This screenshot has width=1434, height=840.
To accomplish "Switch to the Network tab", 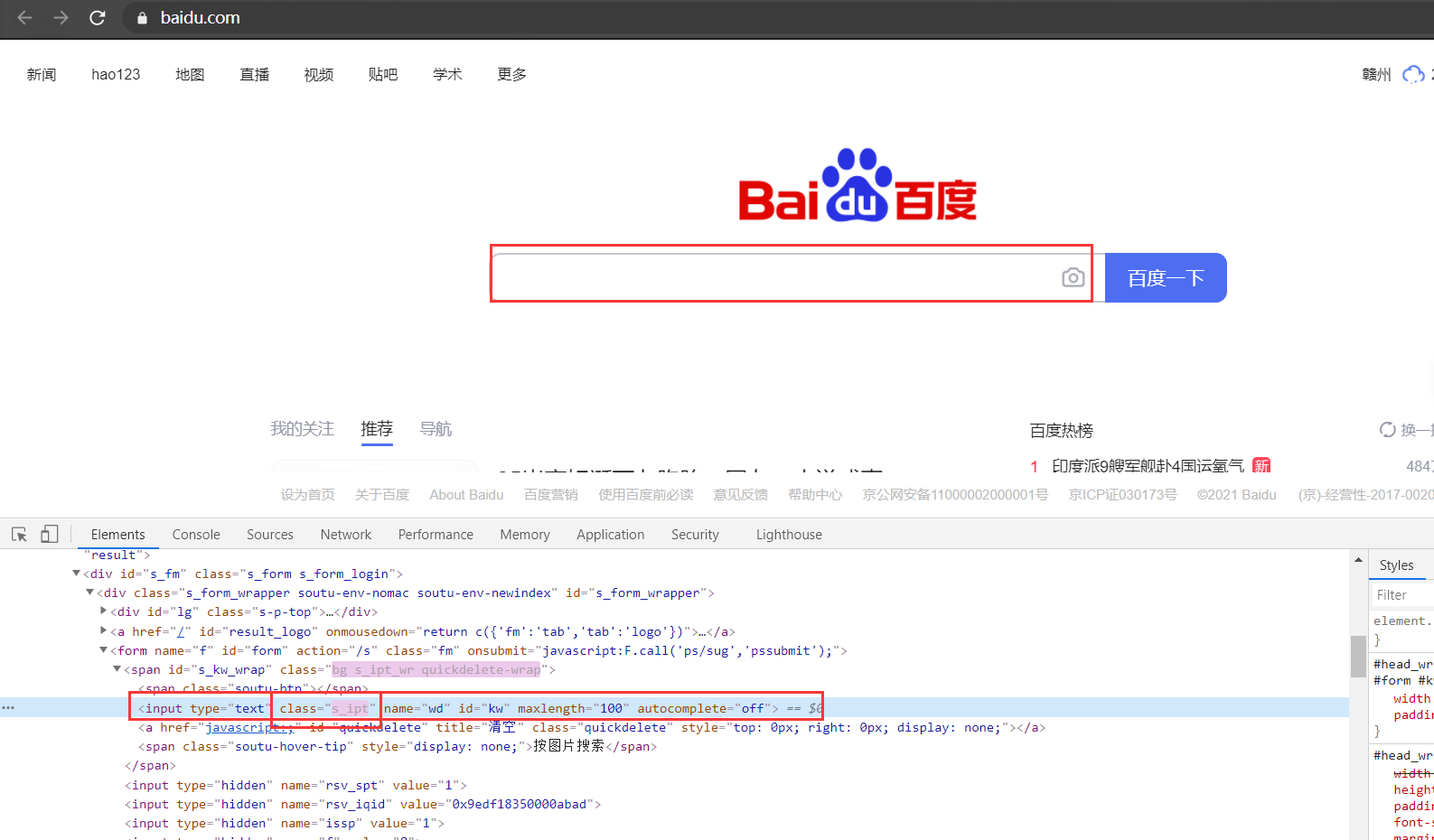I will tap(346, 535).
